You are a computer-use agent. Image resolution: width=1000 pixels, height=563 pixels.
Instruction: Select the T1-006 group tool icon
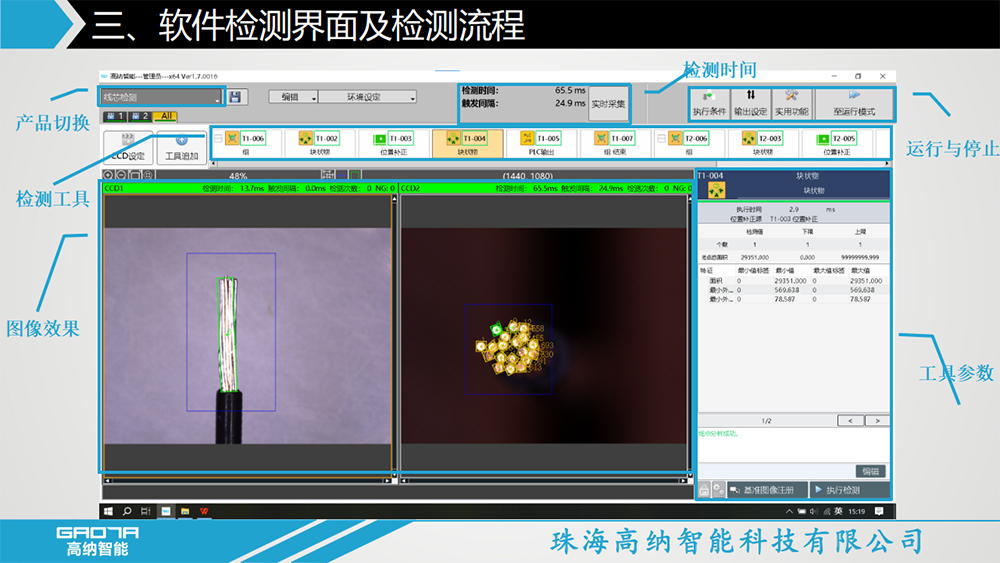(x=232, y=138)
